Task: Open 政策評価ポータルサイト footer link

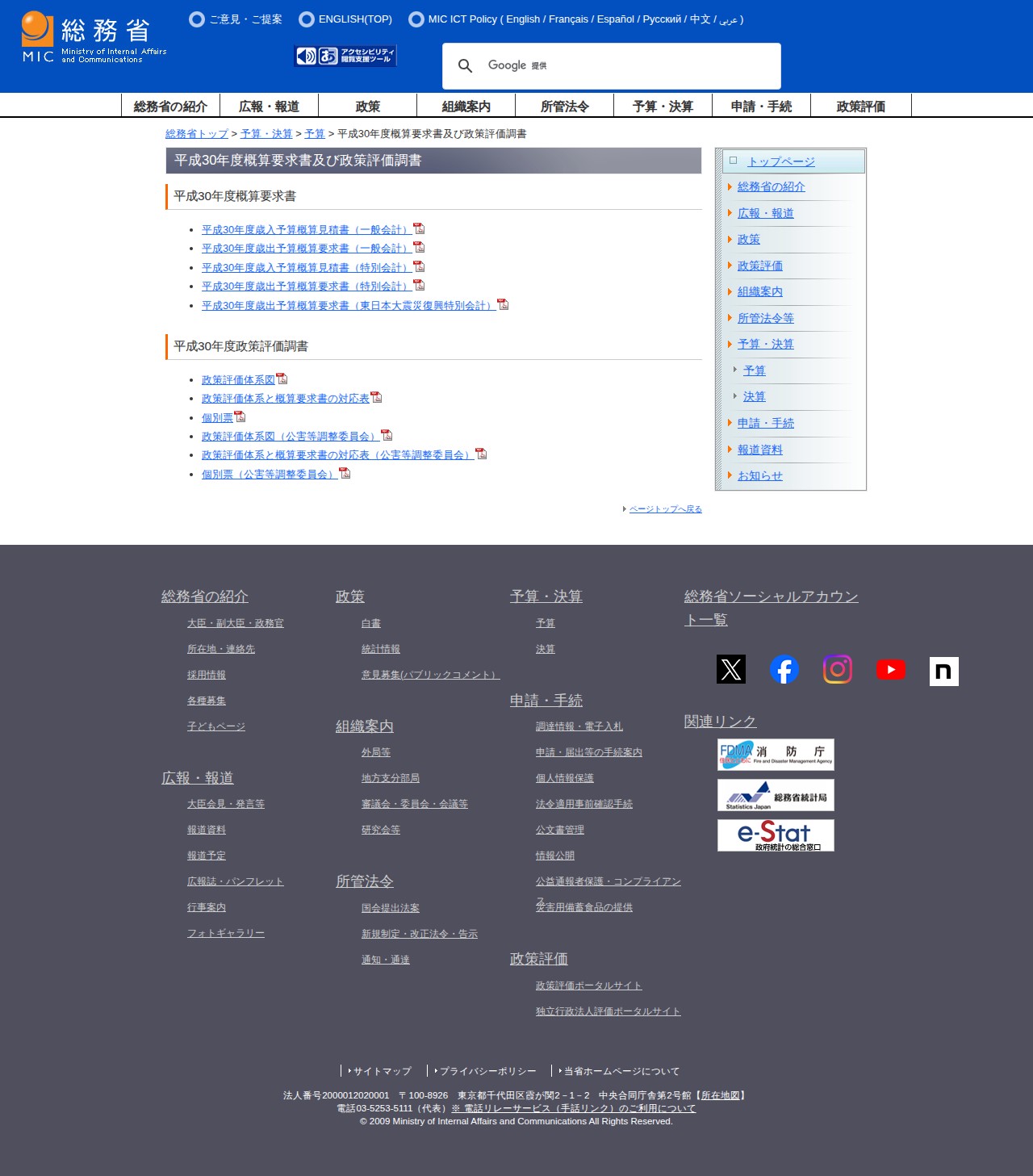Action: 589,986
